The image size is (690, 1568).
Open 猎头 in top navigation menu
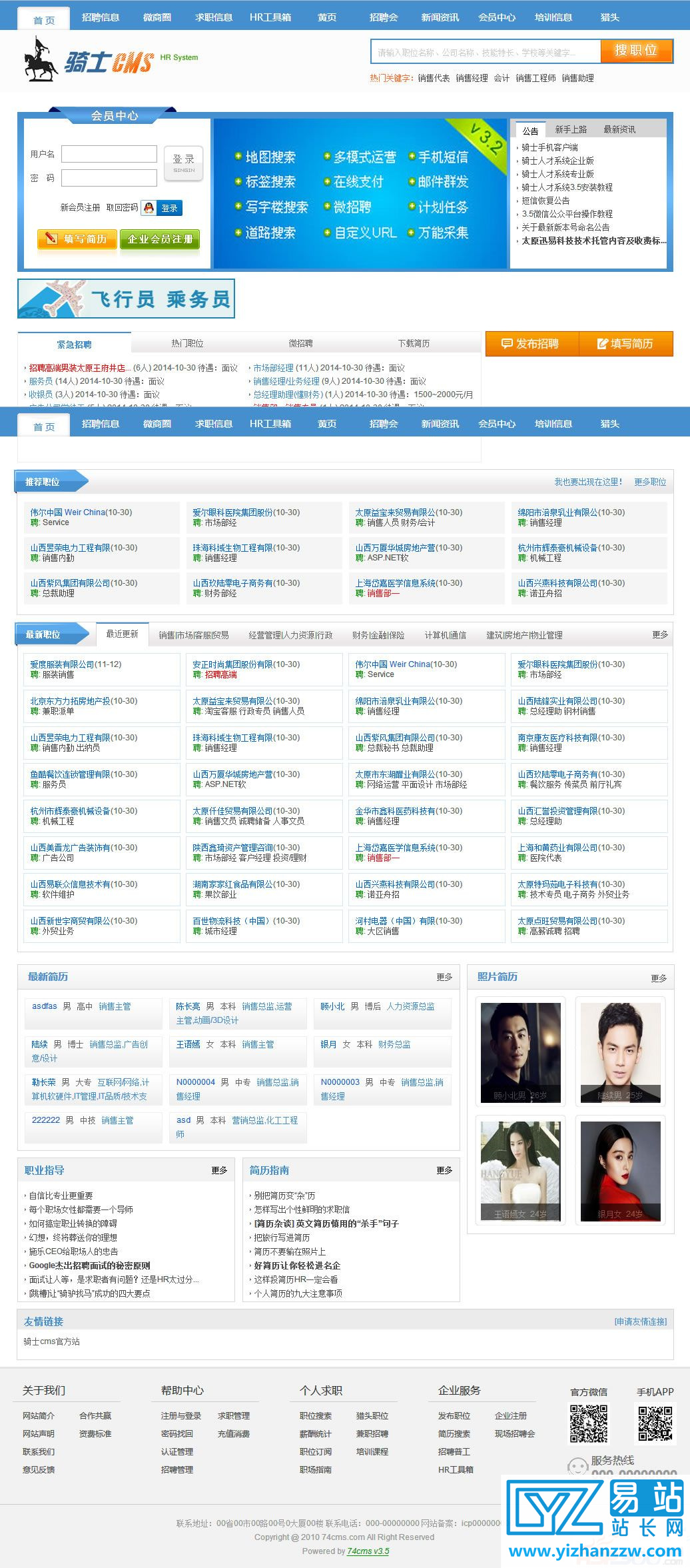(x=609, y=17)
